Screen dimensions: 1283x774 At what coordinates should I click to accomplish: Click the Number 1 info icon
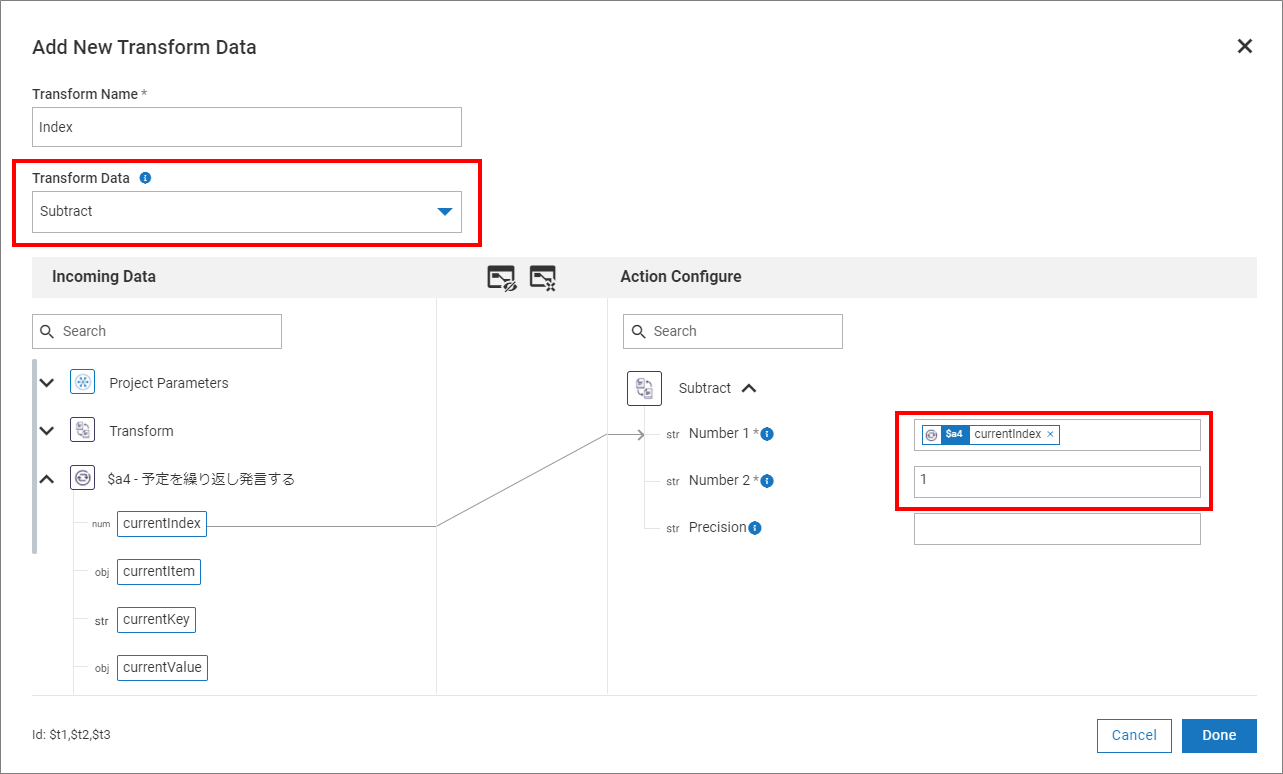click(767, 434)
